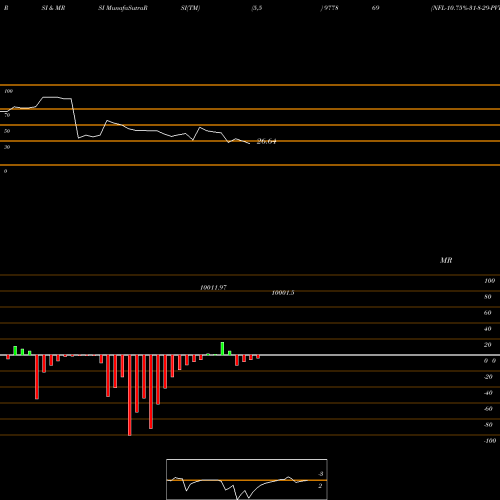Click the 'SI & MR' header label
This screenshot has height=500, width=500.
tap(53, 8)
